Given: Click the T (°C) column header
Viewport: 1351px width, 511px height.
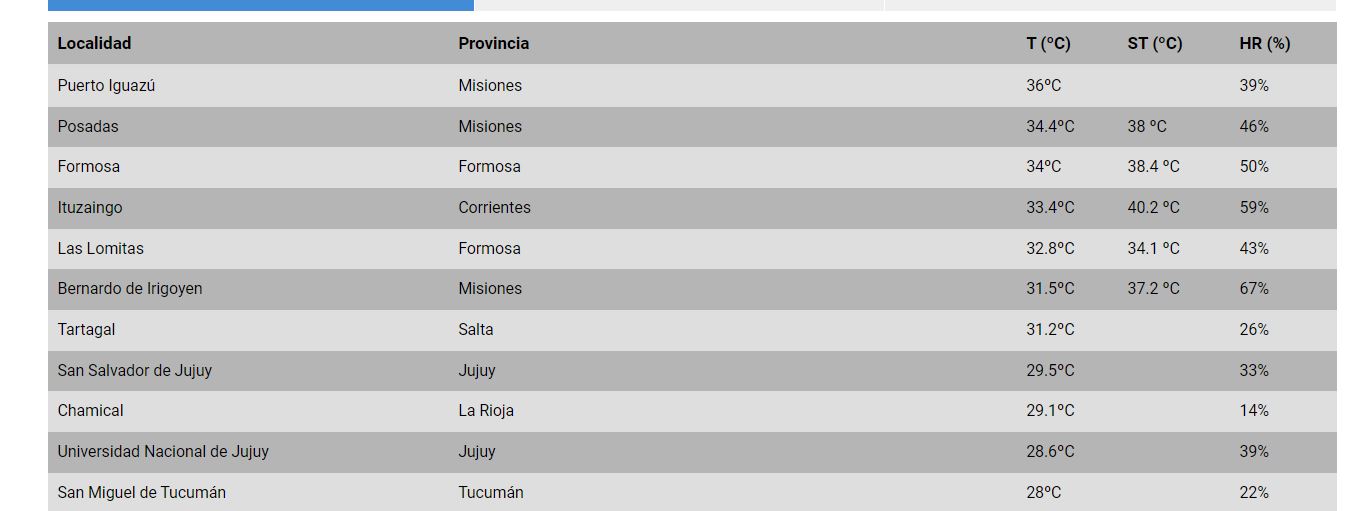Looking at the screenshot, I should click(x=1048, y=44).
